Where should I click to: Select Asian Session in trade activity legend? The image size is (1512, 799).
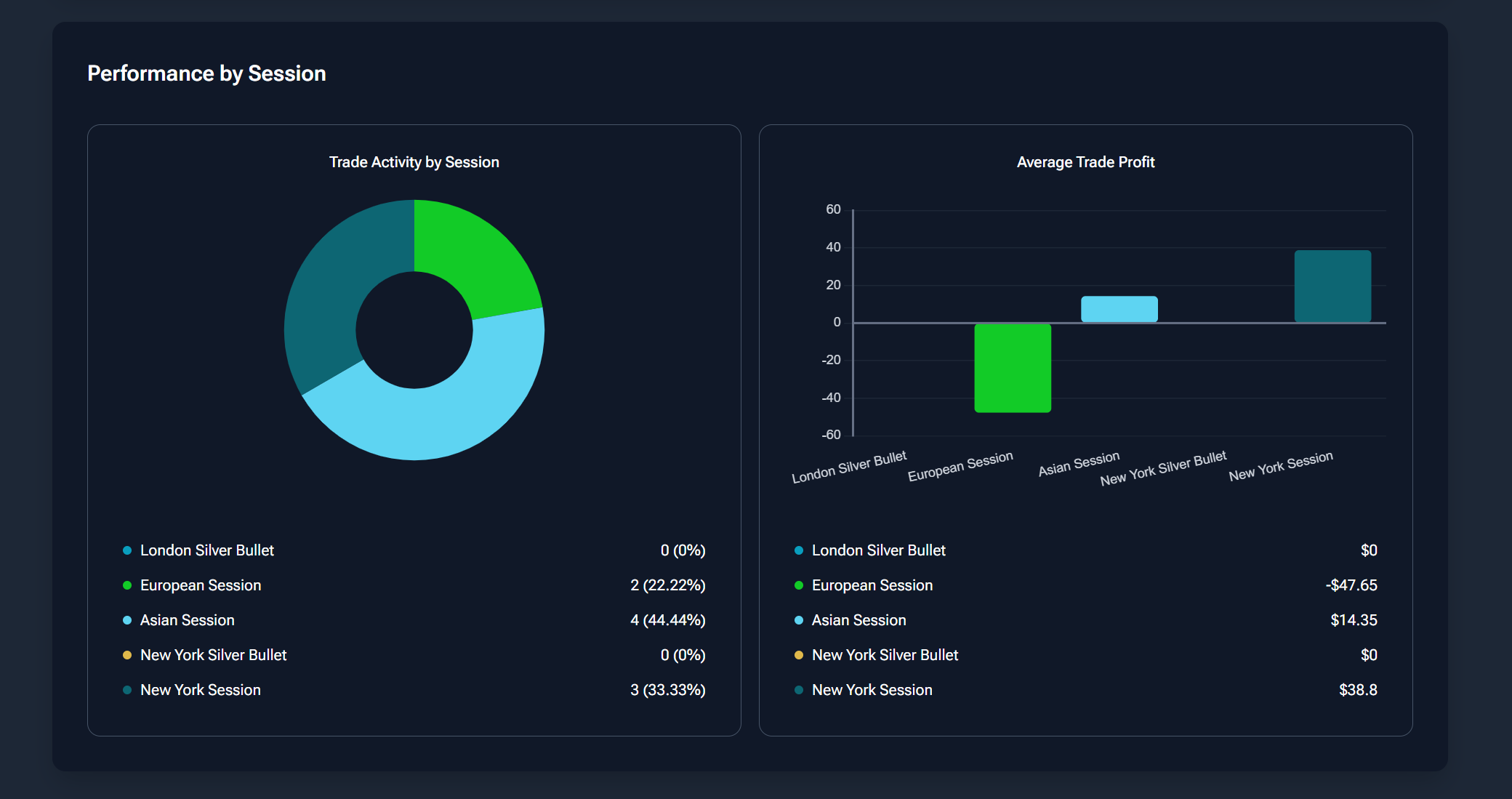point(188,620)
